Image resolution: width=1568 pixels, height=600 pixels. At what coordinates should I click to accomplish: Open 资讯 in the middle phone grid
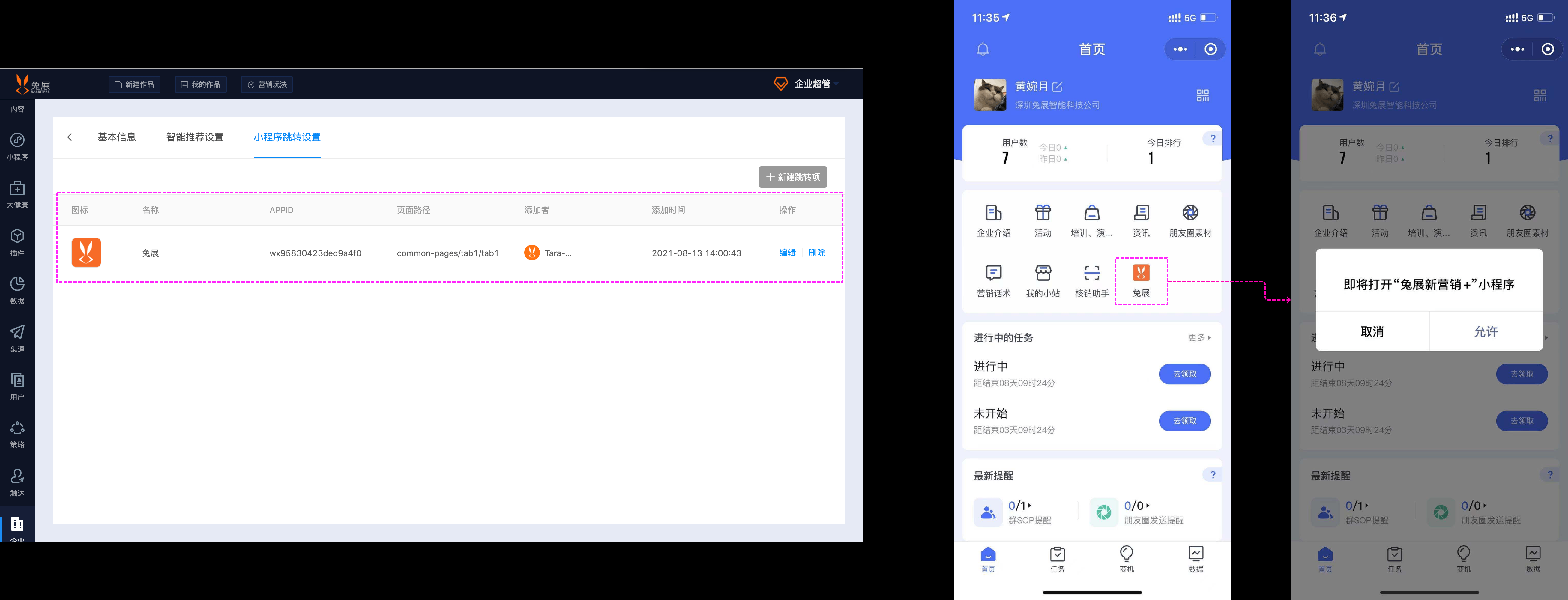(x=1141, y=220)
